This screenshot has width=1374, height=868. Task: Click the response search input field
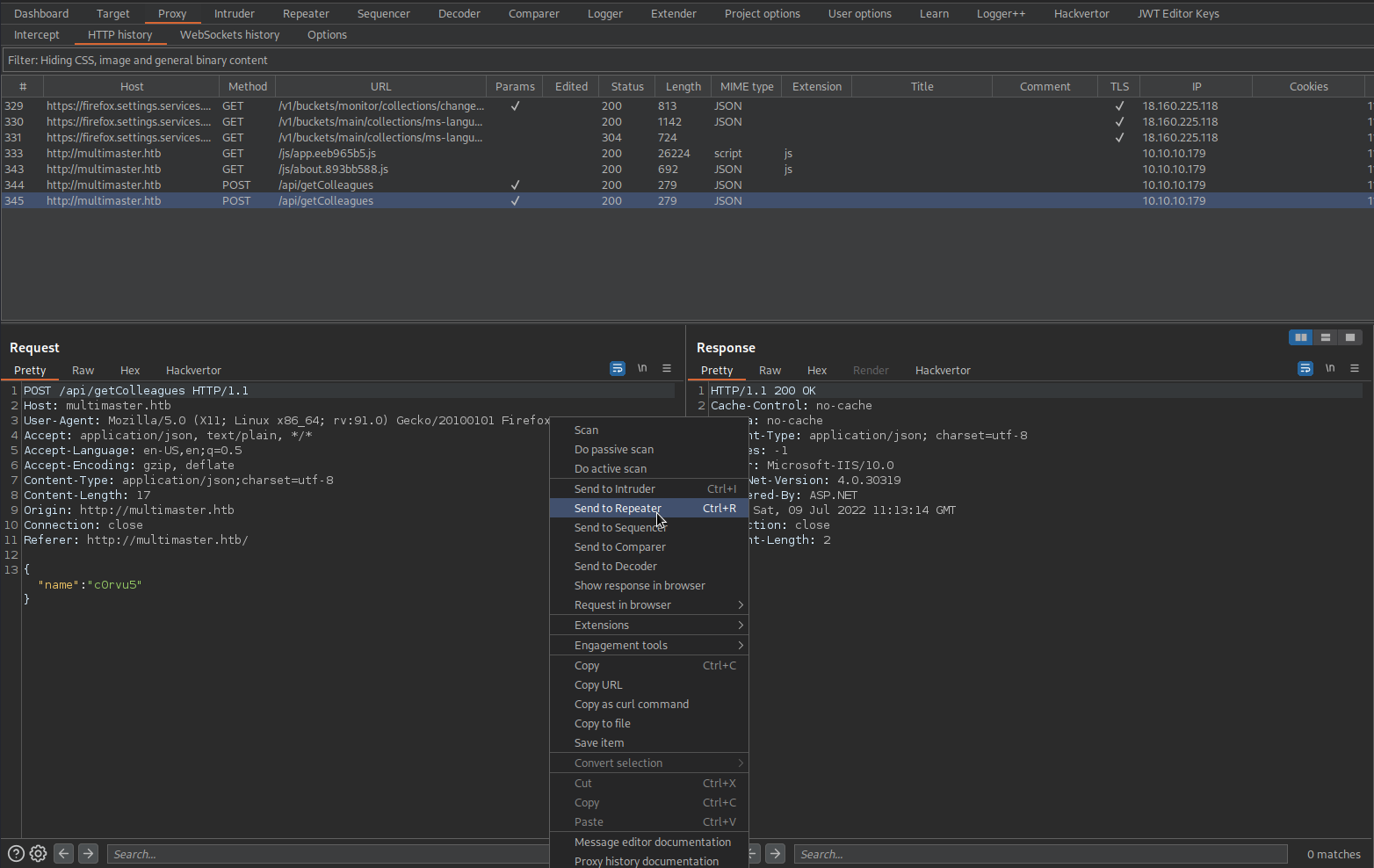coord(1040,854)
